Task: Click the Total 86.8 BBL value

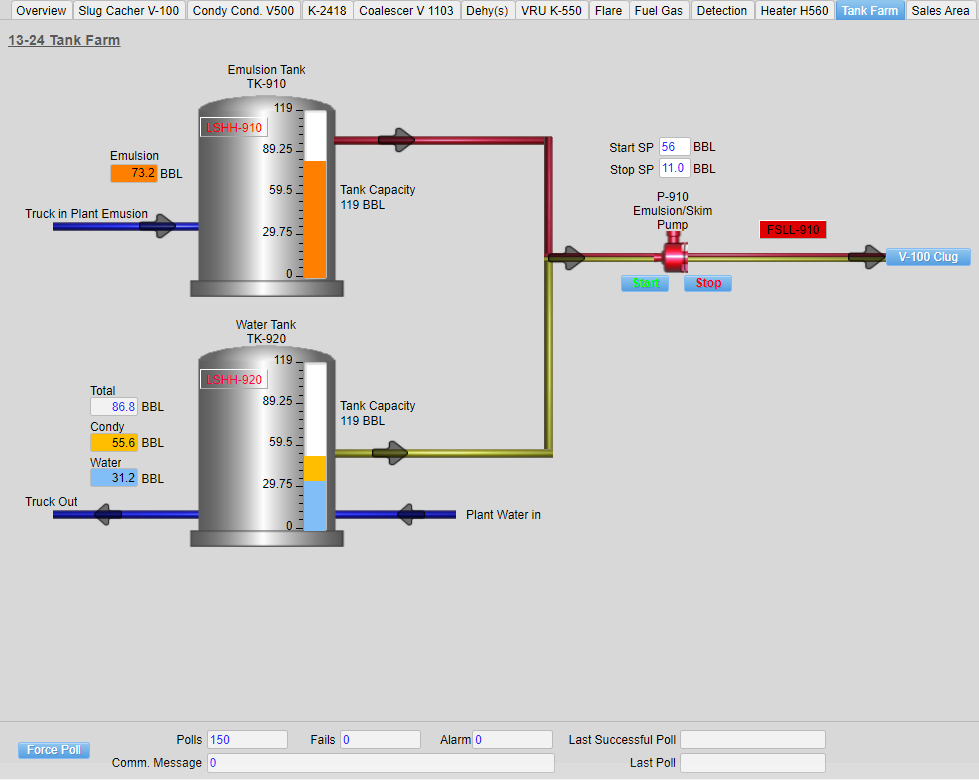Action: (114, 407)
